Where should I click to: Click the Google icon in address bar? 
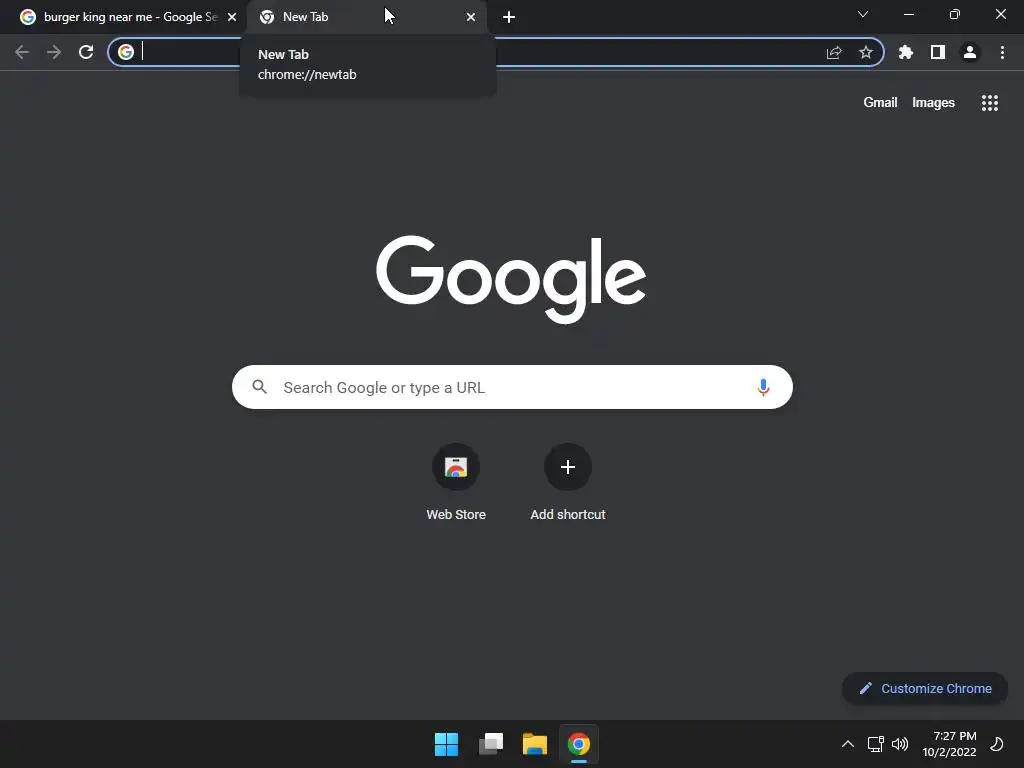coord(126,52)
